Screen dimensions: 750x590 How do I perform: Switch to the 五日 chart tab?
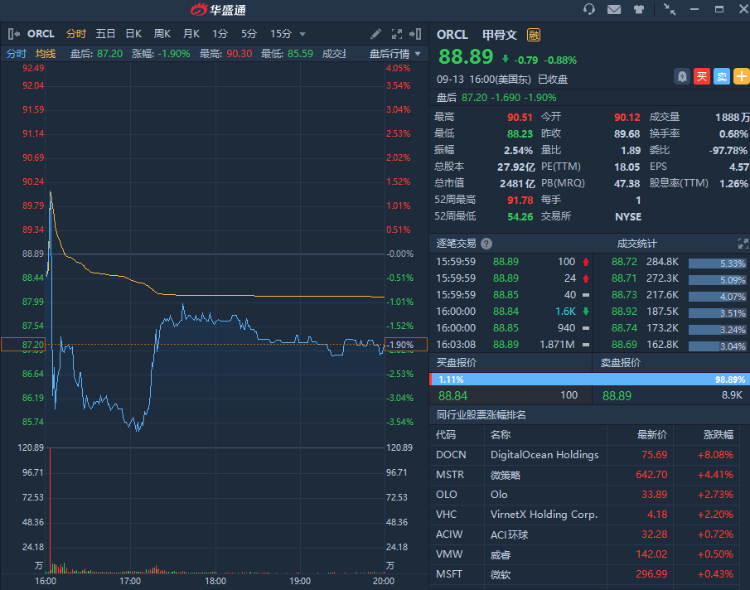pyautogui.click(x=105, y=34)
